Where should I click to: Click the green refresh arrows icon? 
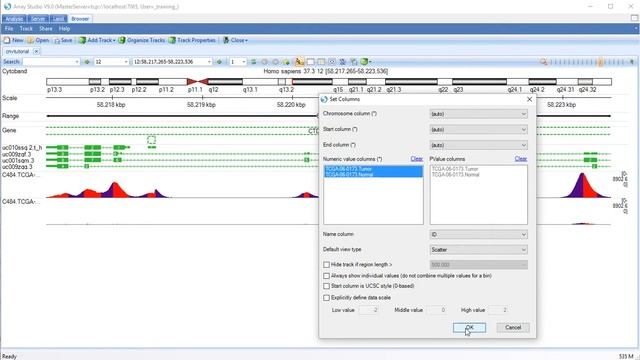(253, 62)
